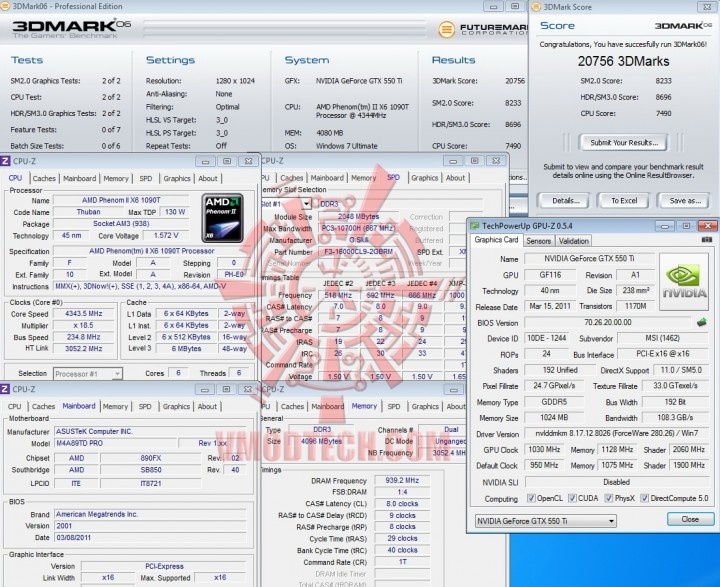Click BIOS date 03/08/2011
Image resolution: width=720 pixels, height=587 pixels.
(x=150, y=537)
